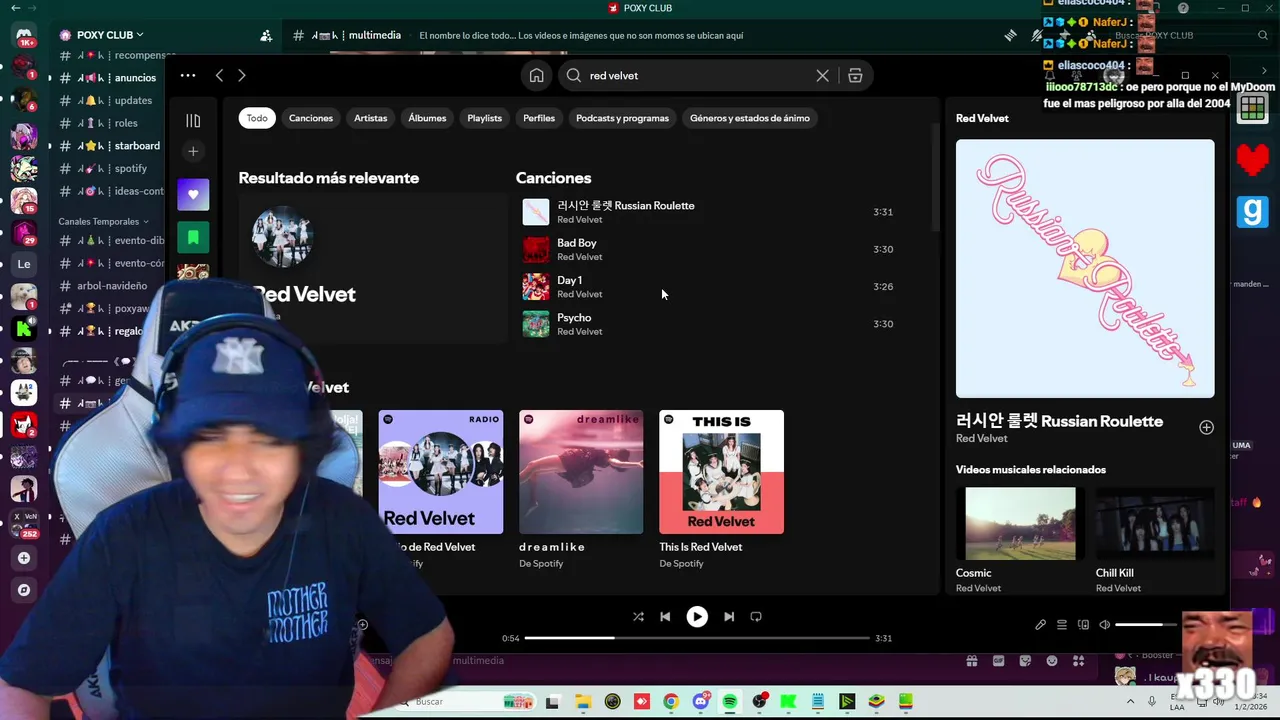Go to Spotify Home using the house icon
1280x720 pixels.
click(537, 76)
